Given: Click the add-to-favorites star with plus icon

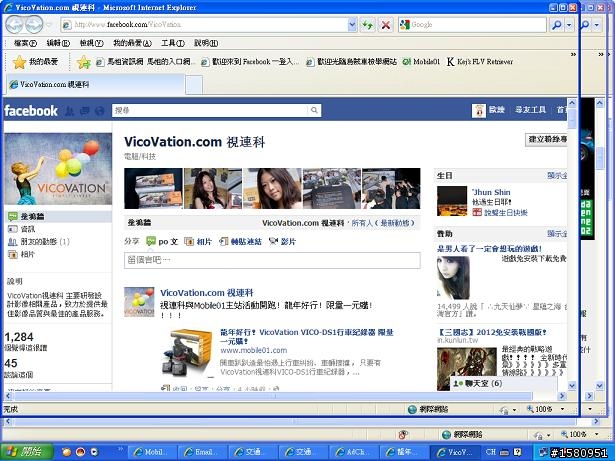Looking at the screenshot, I should coord(84,62).
